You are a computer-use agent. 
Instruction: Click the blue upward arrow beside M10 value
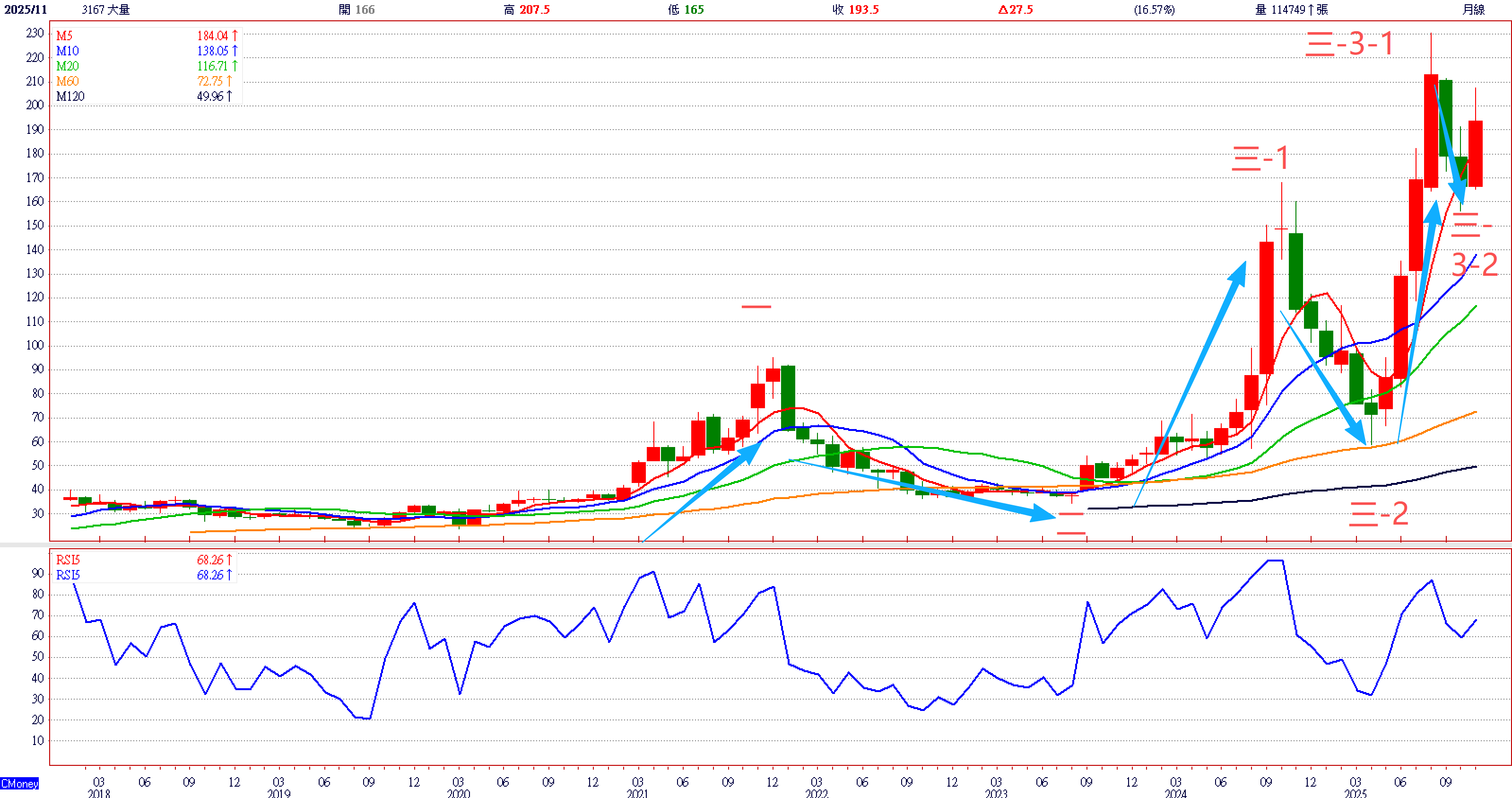235,51
